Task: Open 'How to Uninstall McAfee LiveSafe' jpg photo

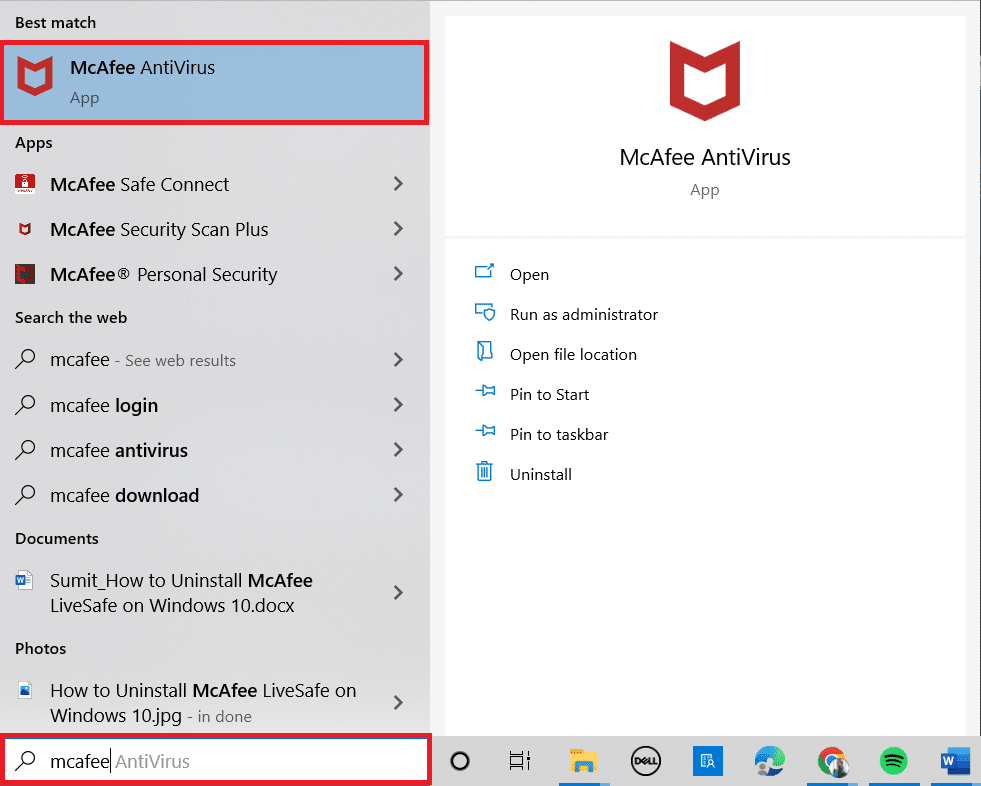Action: (x=203, y=703)
